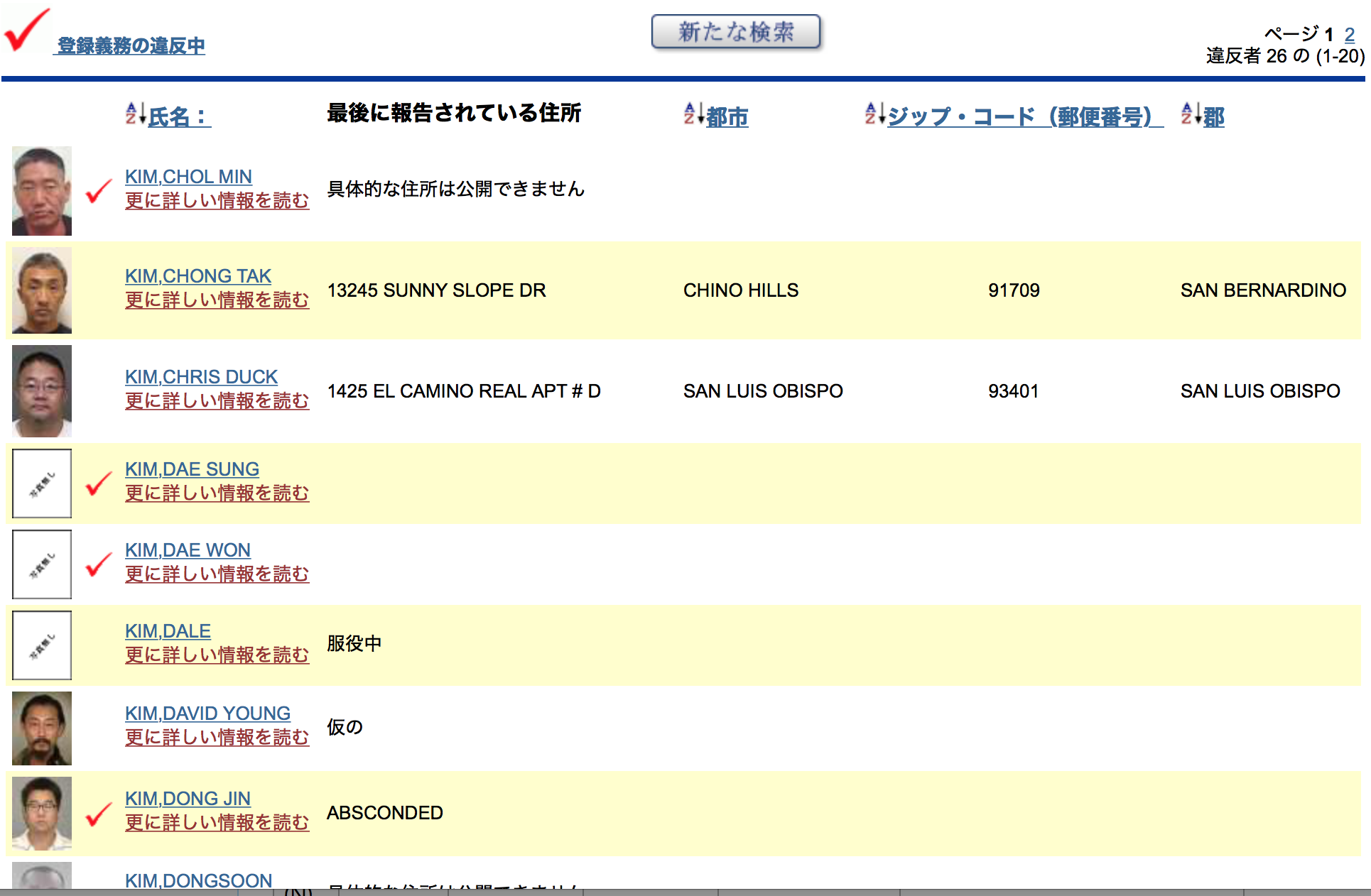Sort by the 氏名 column header

pos(179,116)
